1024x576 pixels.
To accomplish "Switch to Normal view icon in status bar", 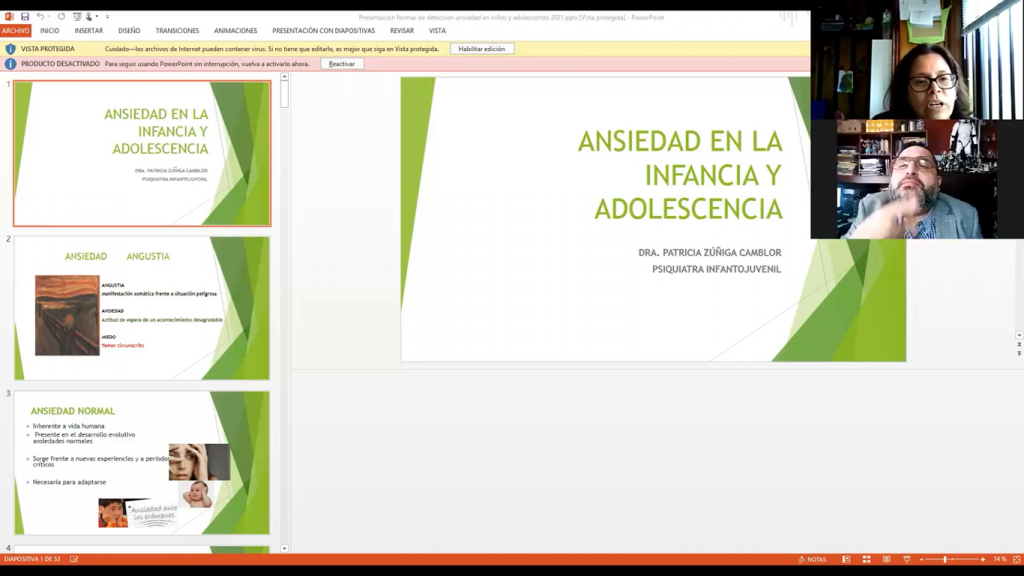I will click(846, 559).
